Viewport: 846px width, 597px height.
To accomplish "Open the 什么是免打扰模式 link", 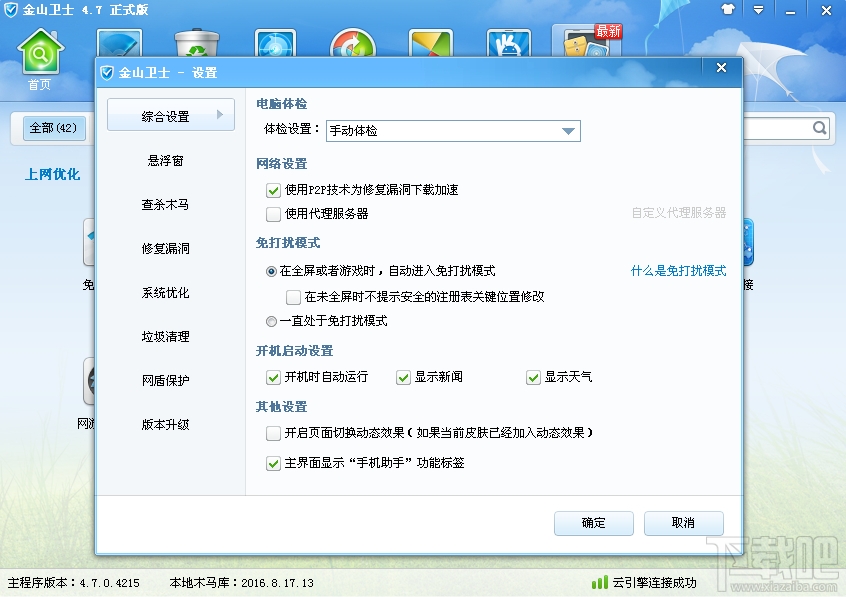I will pyautogui.click(x=678, y=270).
